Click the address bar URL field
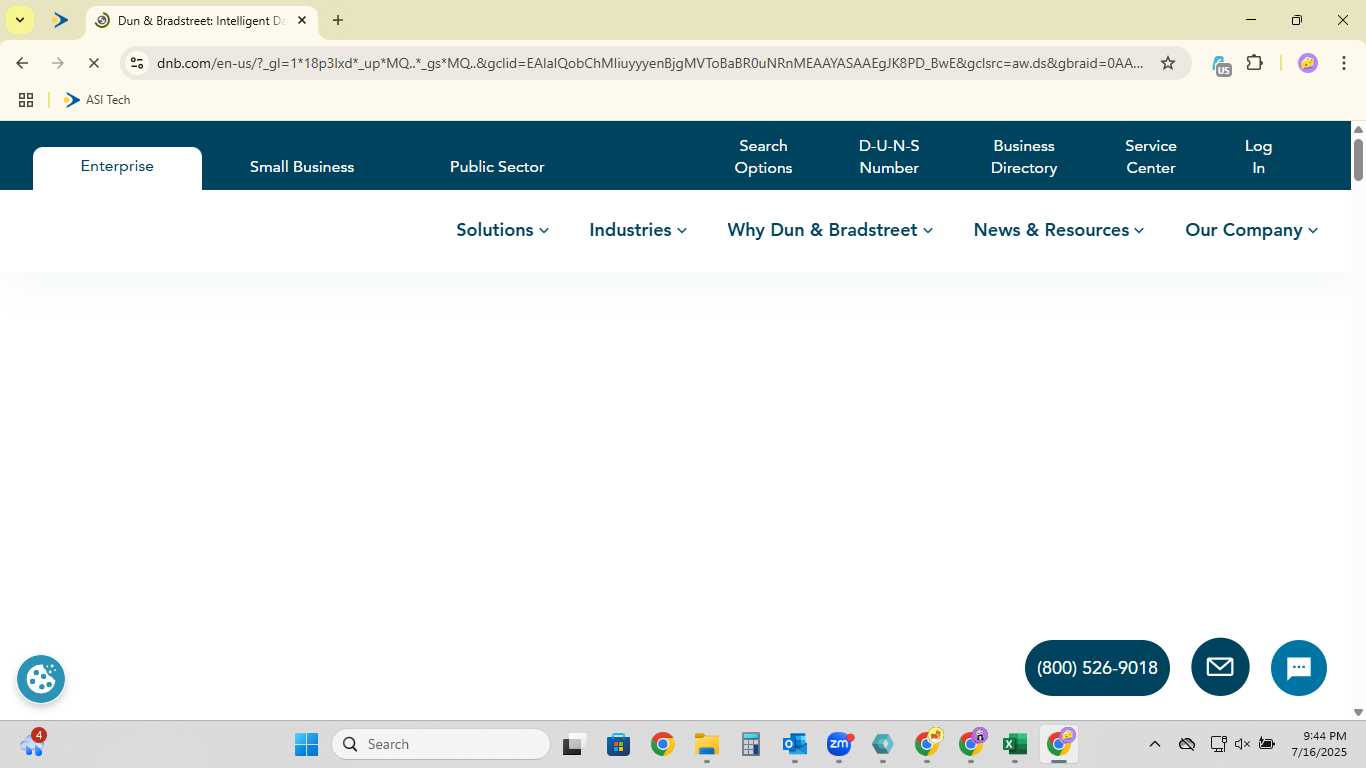This screenshot has height=768, width=1366. click(x=650, y=63)
